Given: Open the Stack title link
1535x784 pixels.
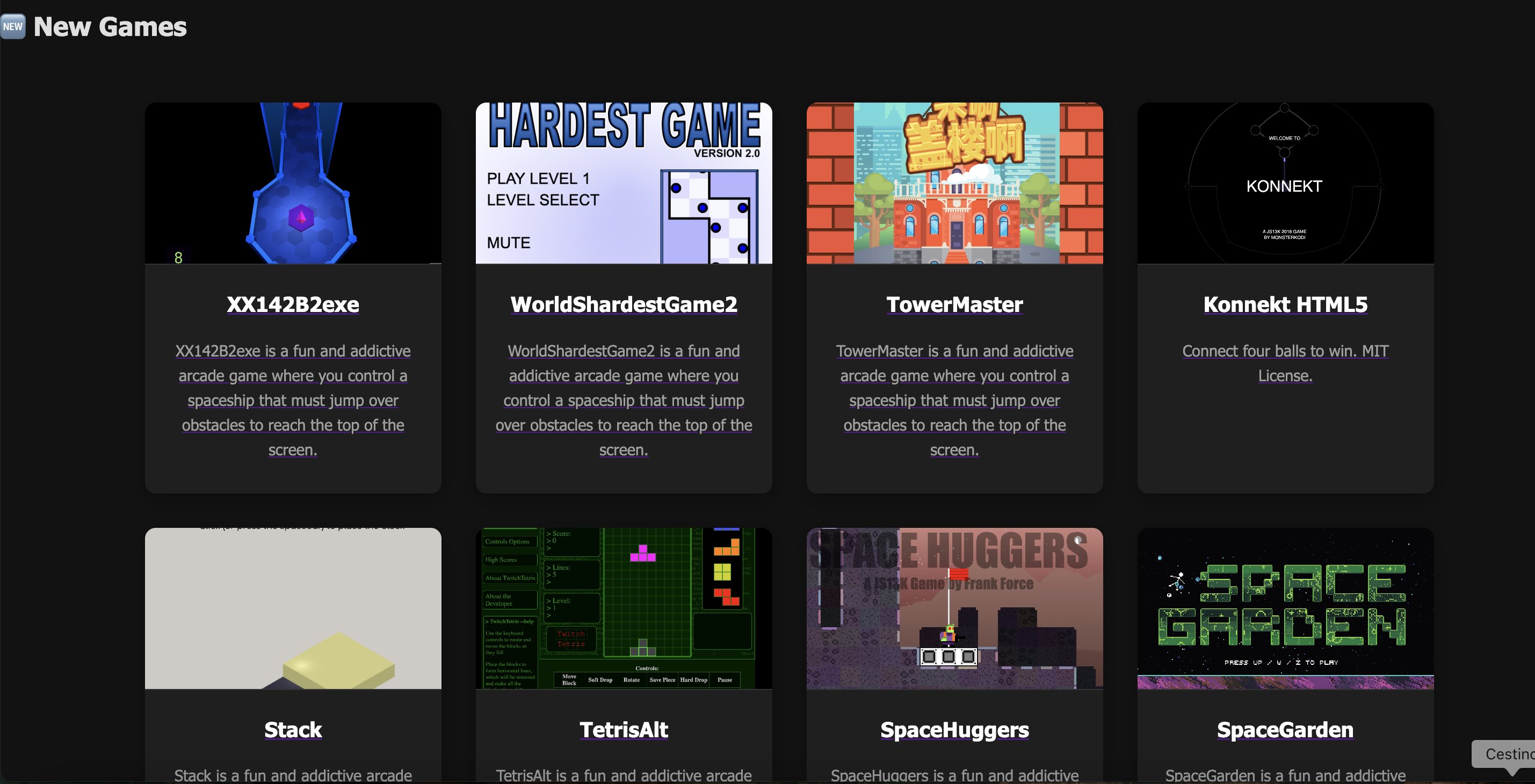Looking at the screenshot, I should [x=293, y=730].
